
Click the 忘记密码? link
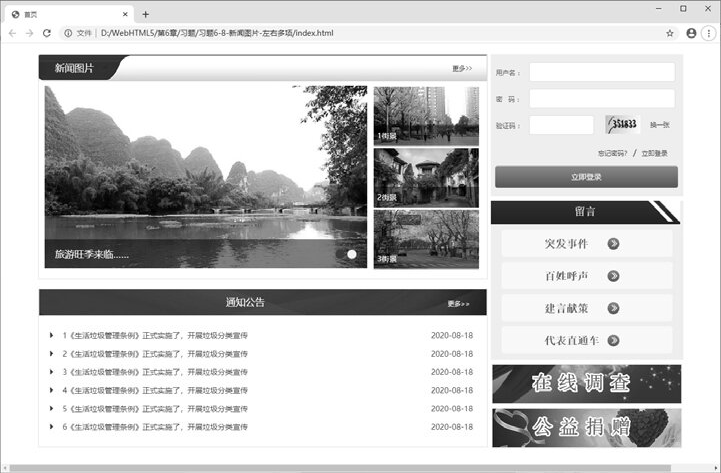click(x=612, y=153)
